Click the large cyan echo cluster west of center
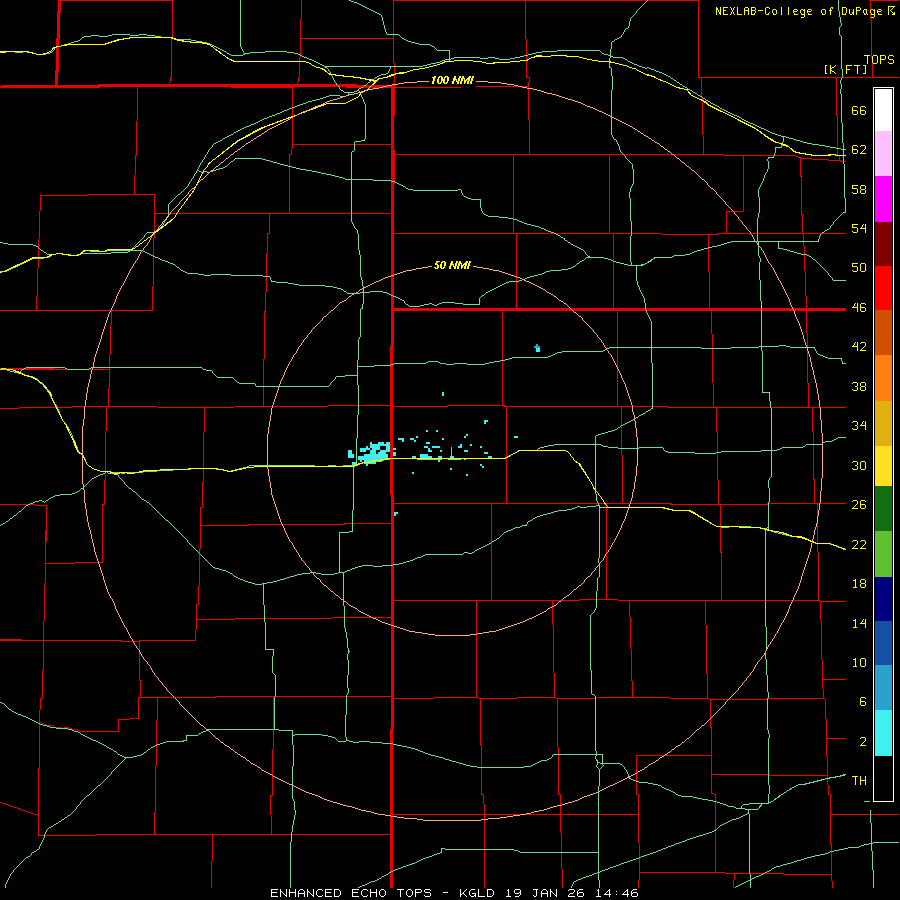Image resolution: width=900 pixels, height=900 pixels. click(372, 452)
